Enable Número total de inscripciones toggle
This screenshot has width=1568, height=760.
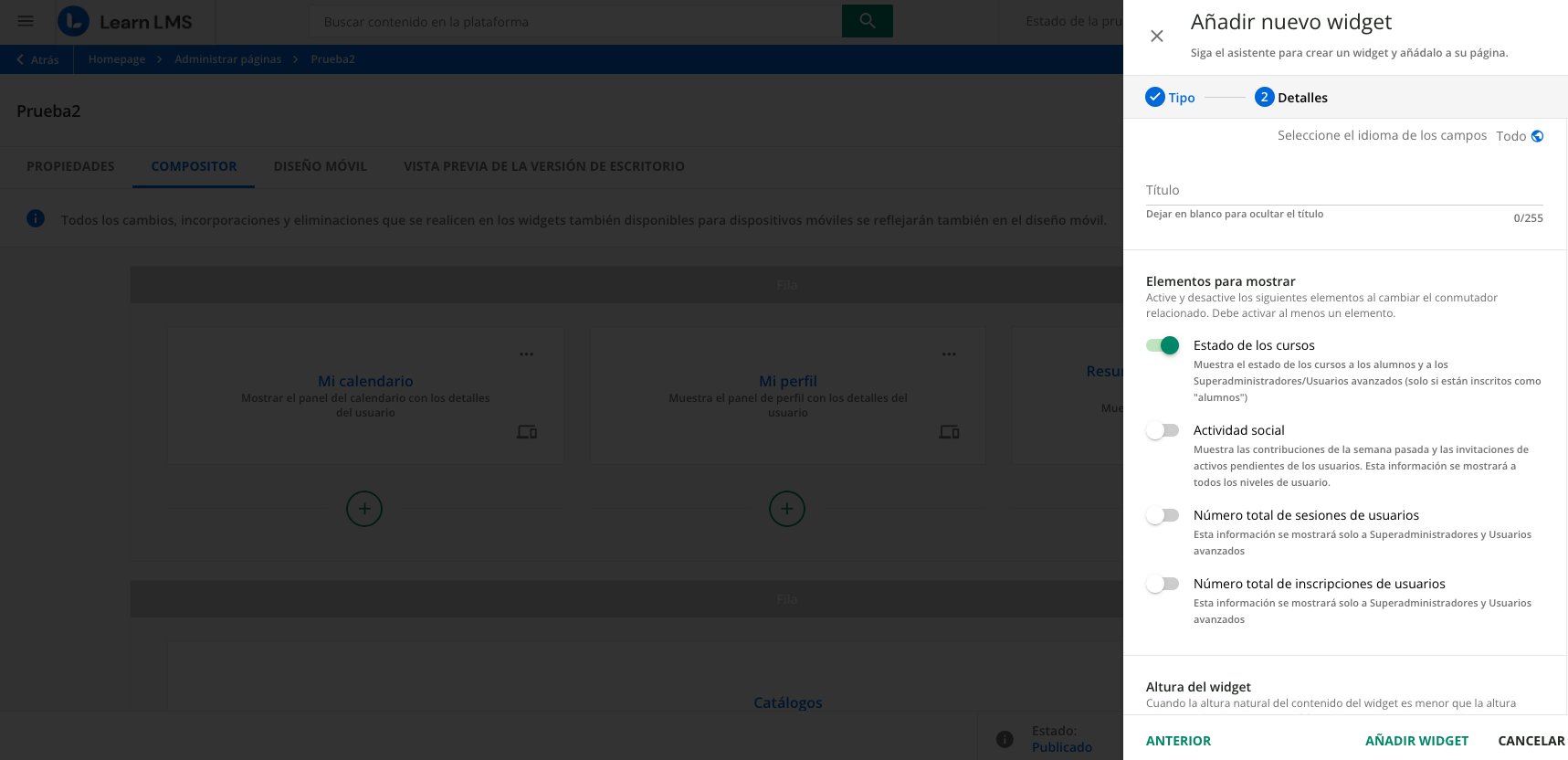coord(1163,584)
